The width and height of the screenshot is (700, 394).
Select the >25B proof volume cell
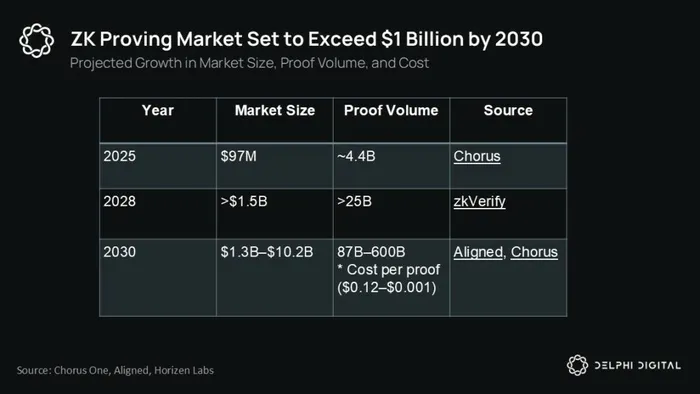pos(391,213)
